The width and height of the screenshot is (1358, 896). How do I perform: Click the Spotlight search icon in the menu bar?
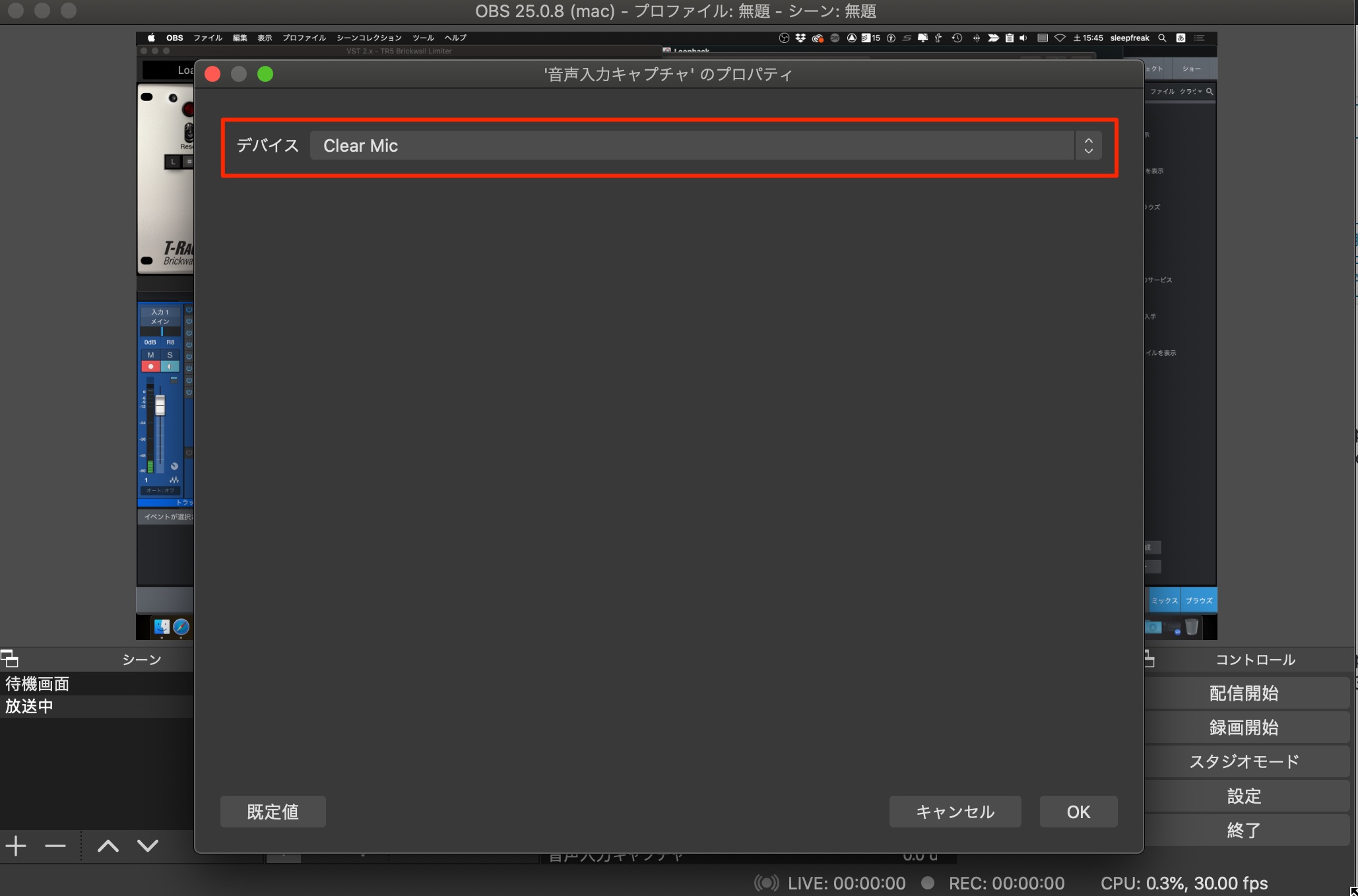point(1162,38)
